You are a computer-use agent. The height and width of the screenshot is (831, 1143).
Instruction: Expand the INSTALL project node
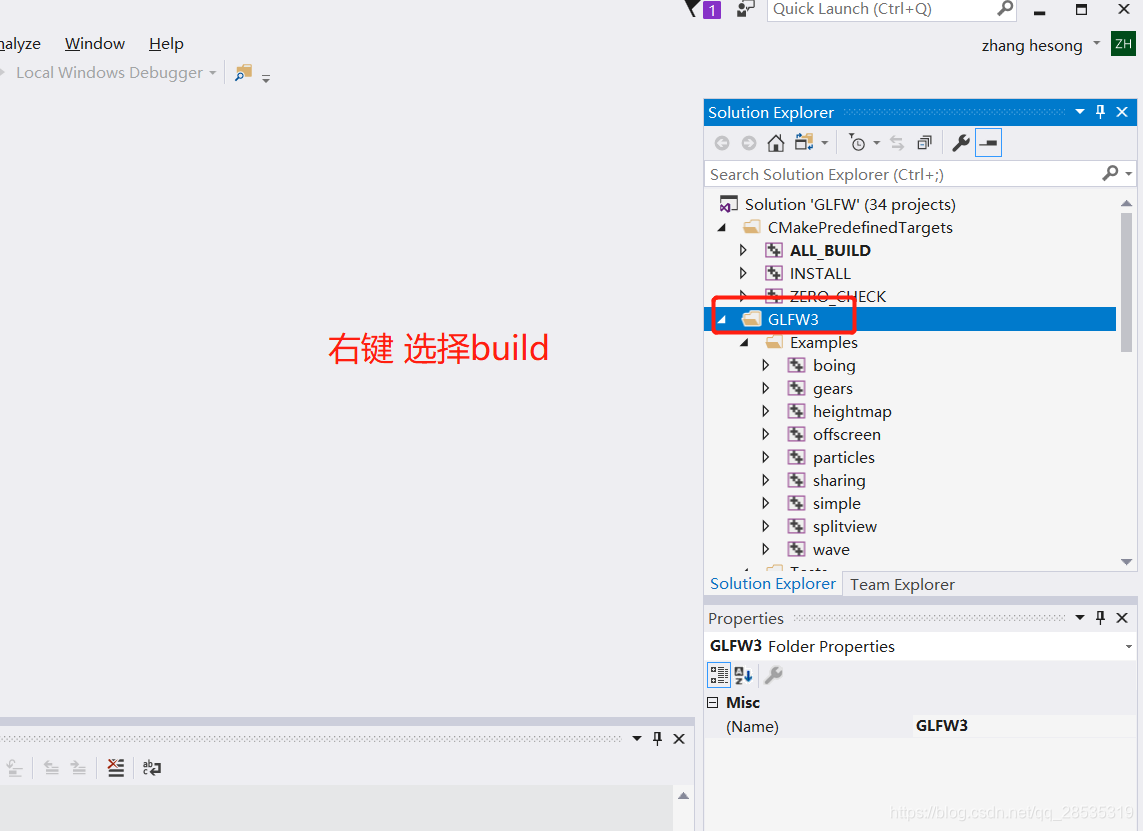(x=743, y=273)
